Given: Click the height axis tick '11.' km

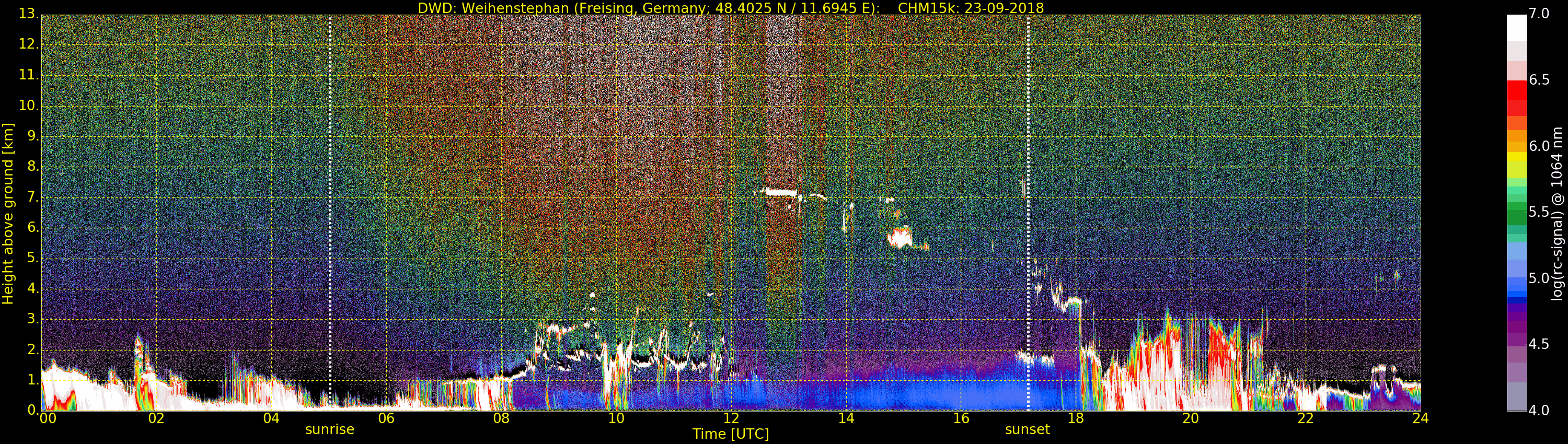Looking at the screenshot, I should pos(29,75).
